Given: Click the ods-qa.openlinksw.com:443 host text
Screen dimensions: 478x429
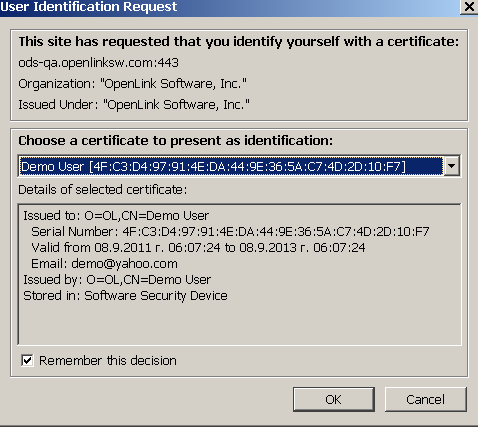Looking at the screenshot, I should [x=98, y=63].
